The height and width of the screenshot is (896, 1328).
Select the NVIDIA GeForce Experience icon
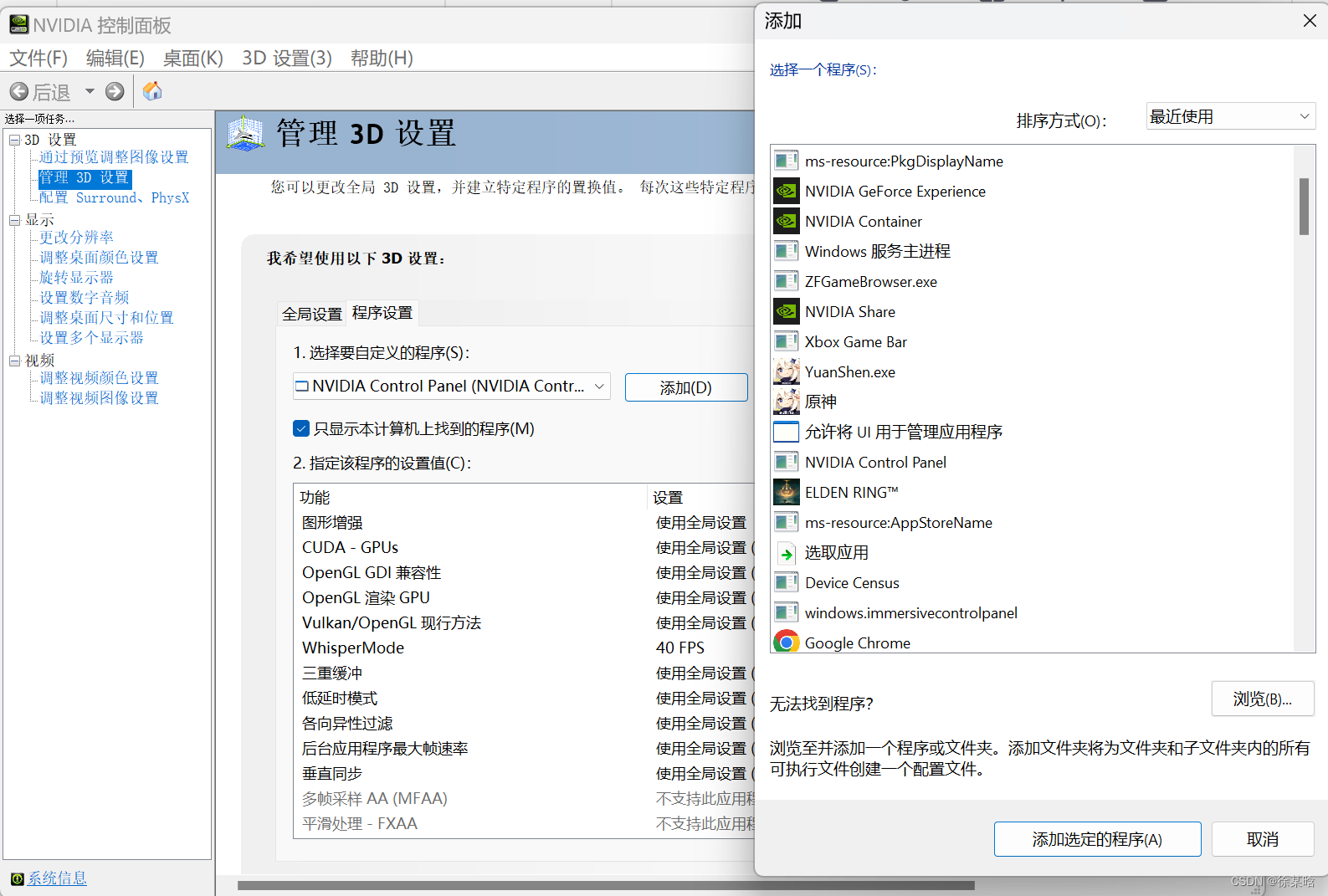click(786, 191)
